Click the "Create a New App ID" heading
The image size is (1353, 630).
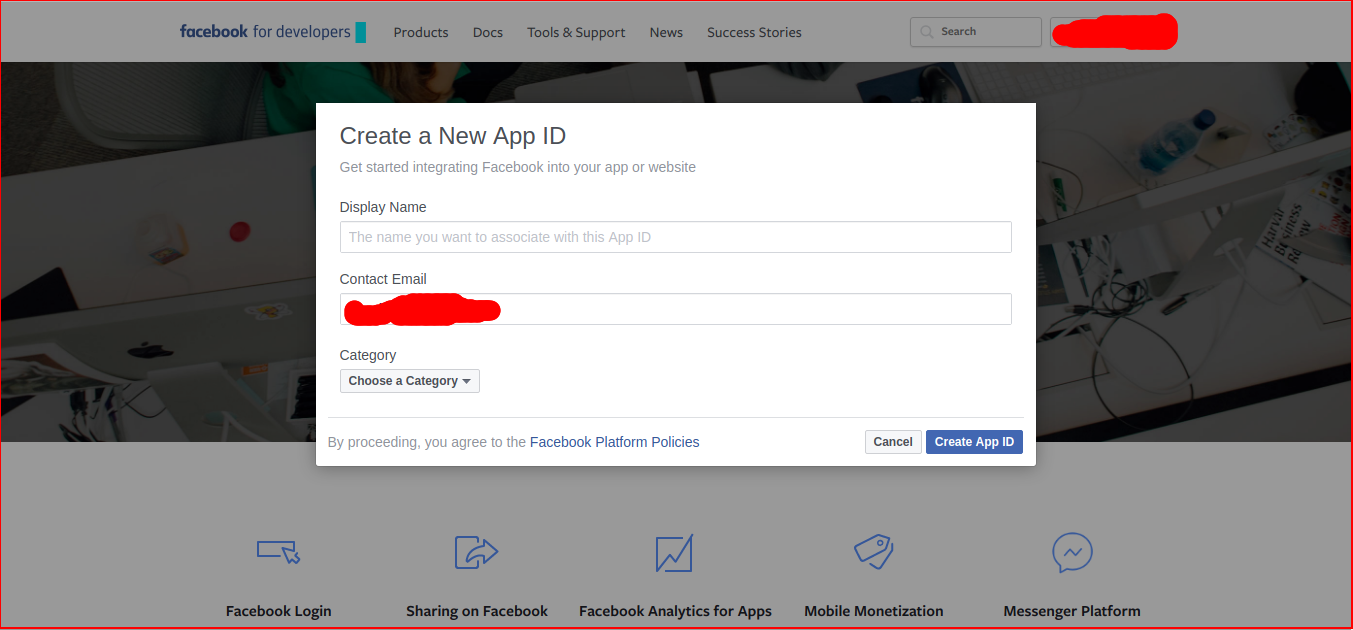pyautogui.click(x=453, y=136)
